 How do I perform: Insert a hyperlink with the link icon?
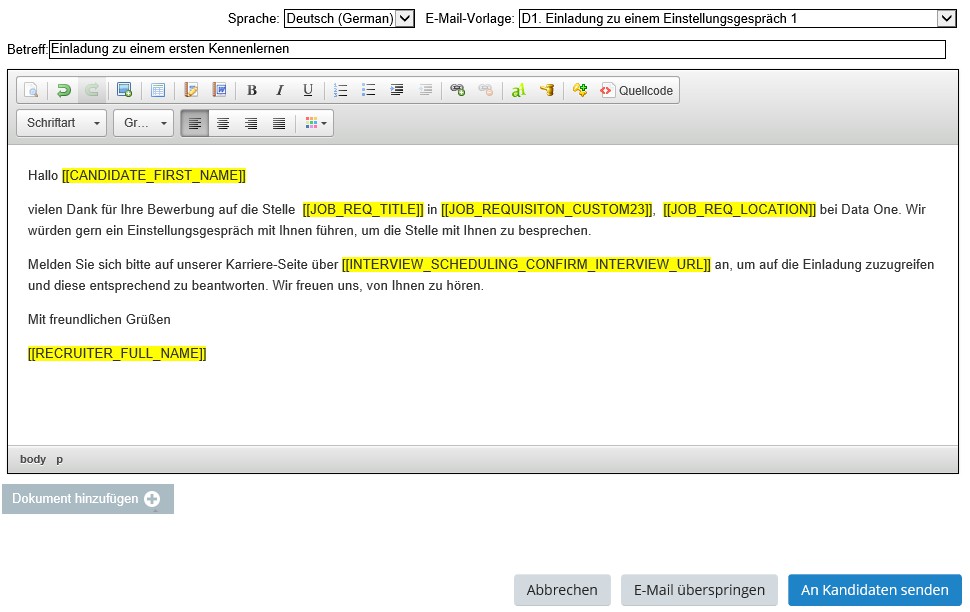click(458, 91)
